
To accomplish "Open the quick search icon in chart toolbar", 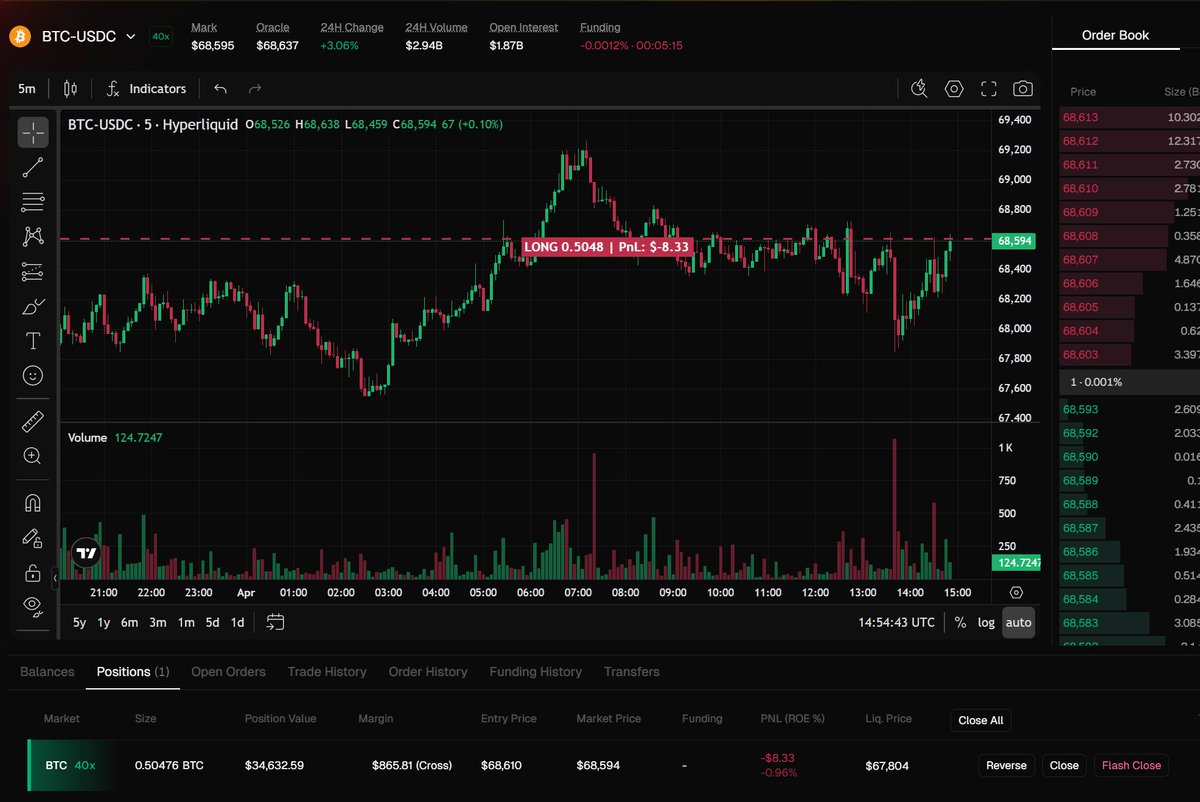I will (x=920, y=89).
